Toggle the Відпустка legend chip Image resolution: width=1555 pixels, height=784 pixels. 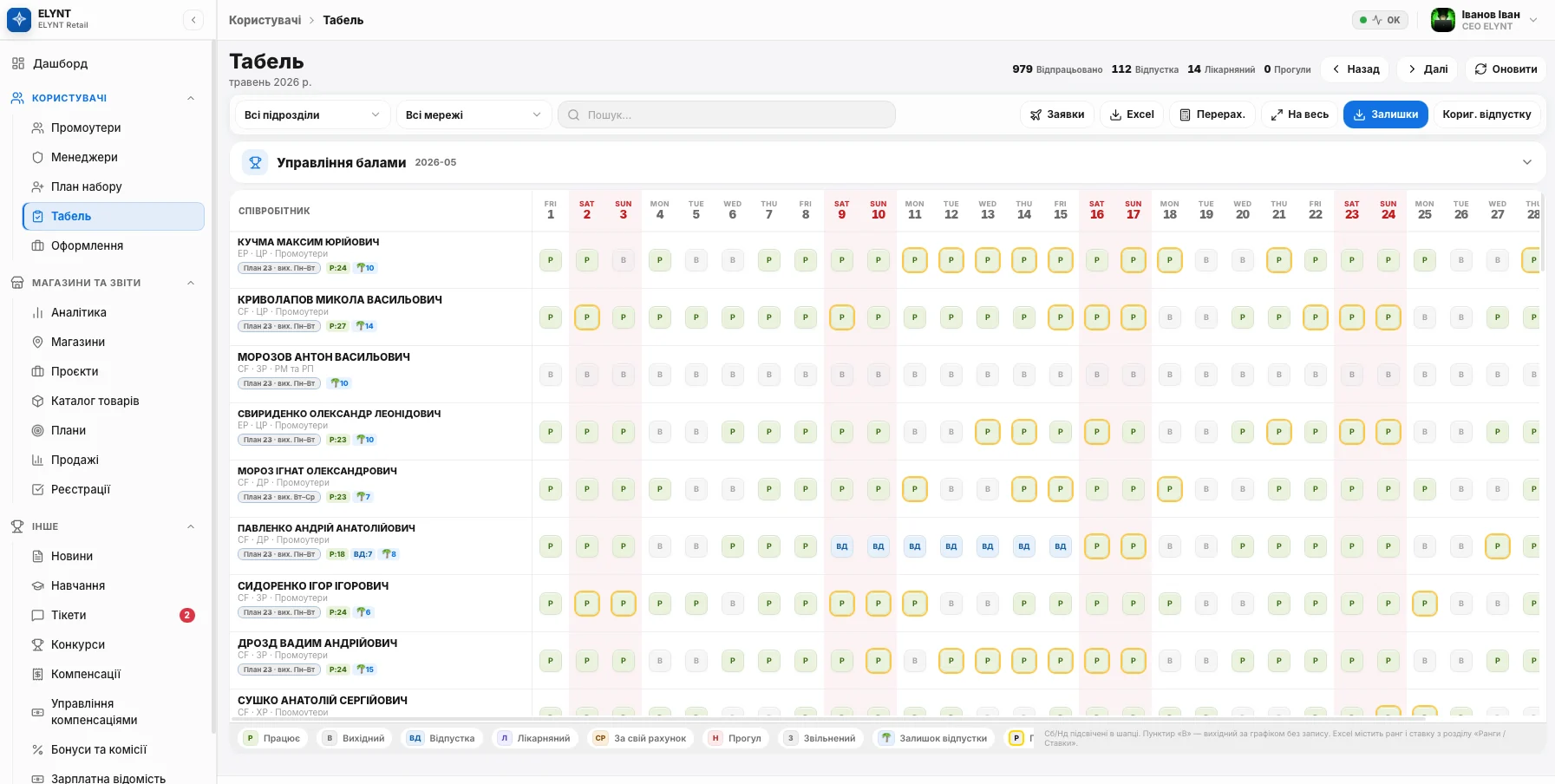click(x=442, y=738)
